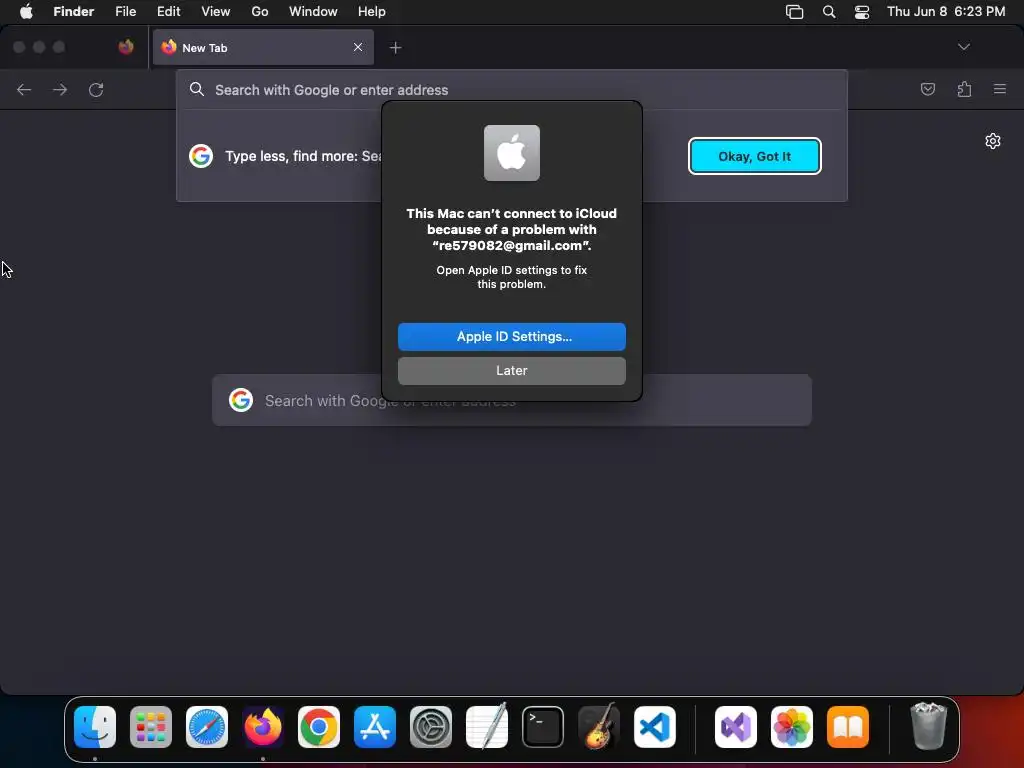Image resolution: width=1024 pixels, height=768 pixels.
Task: Open the Firefox extensions puzzle icon
Action: [x=964, y=89]
